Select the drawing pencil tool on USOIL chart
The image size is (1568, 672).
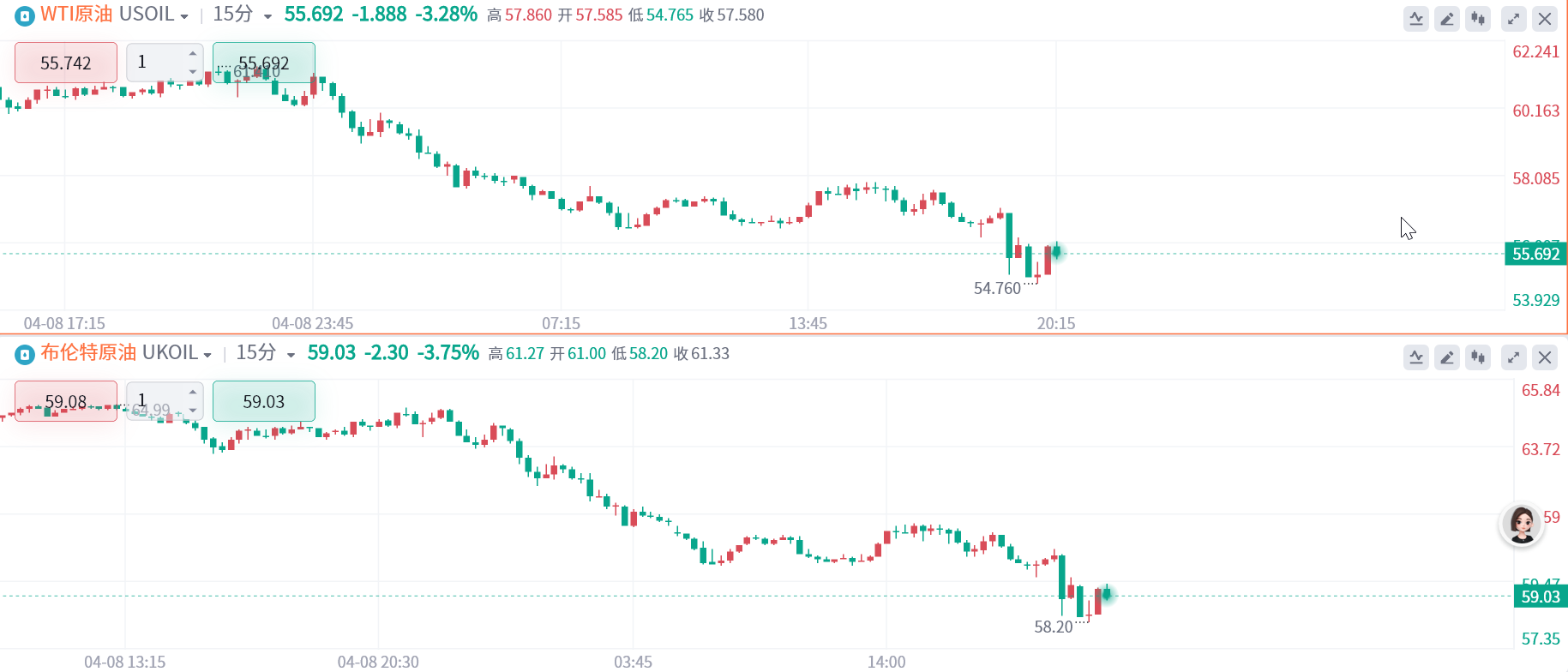coord(1447,19)
